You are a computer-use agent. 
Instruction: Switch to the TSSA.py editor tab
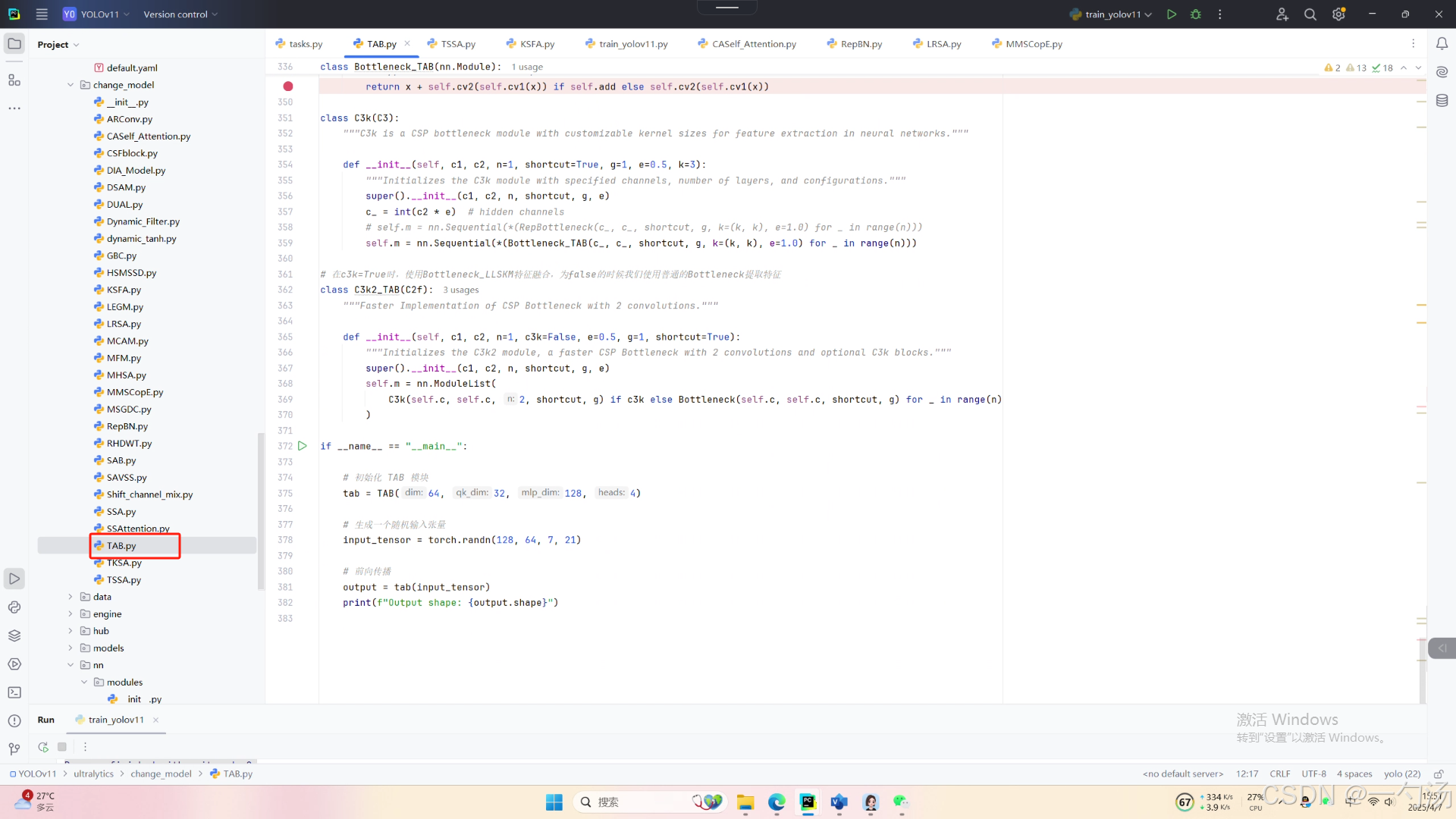457,44
